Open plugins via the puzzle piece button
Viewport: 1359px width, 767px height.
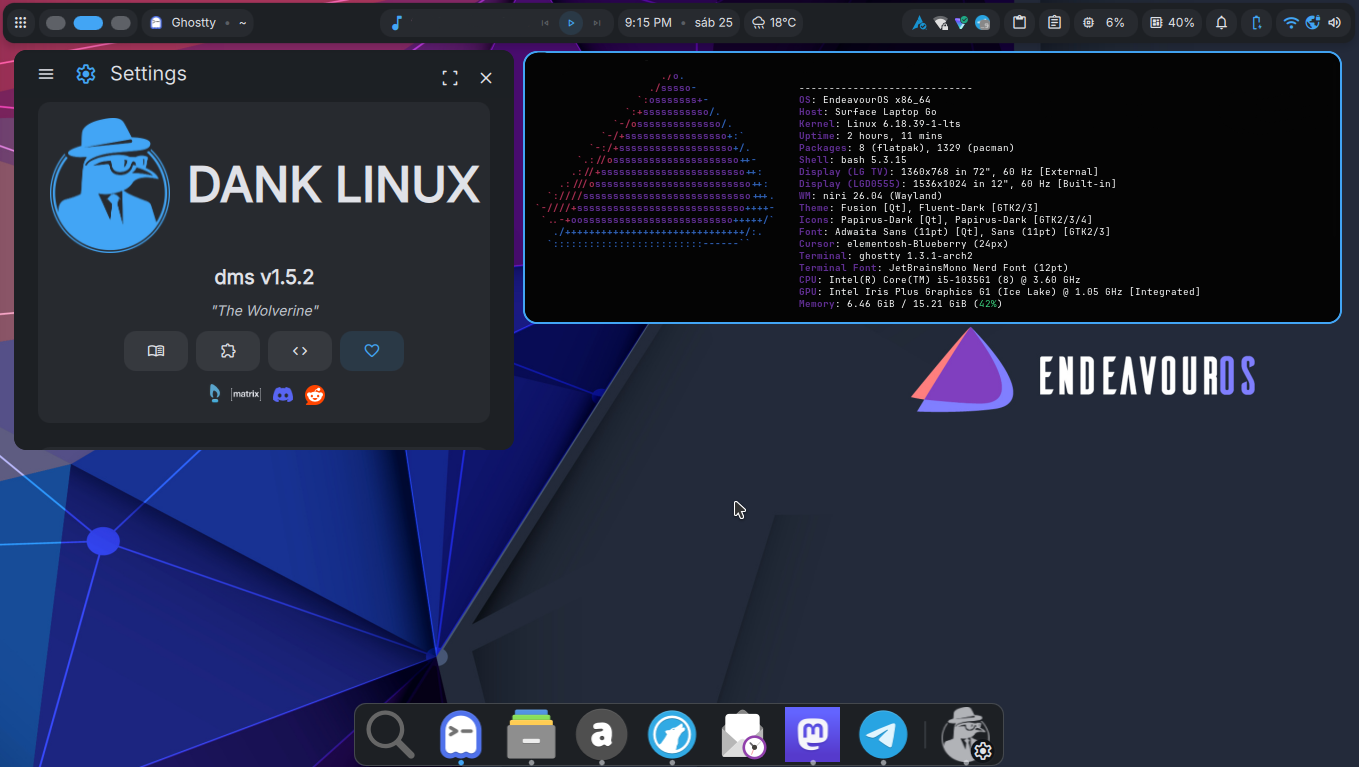(228, 351)
